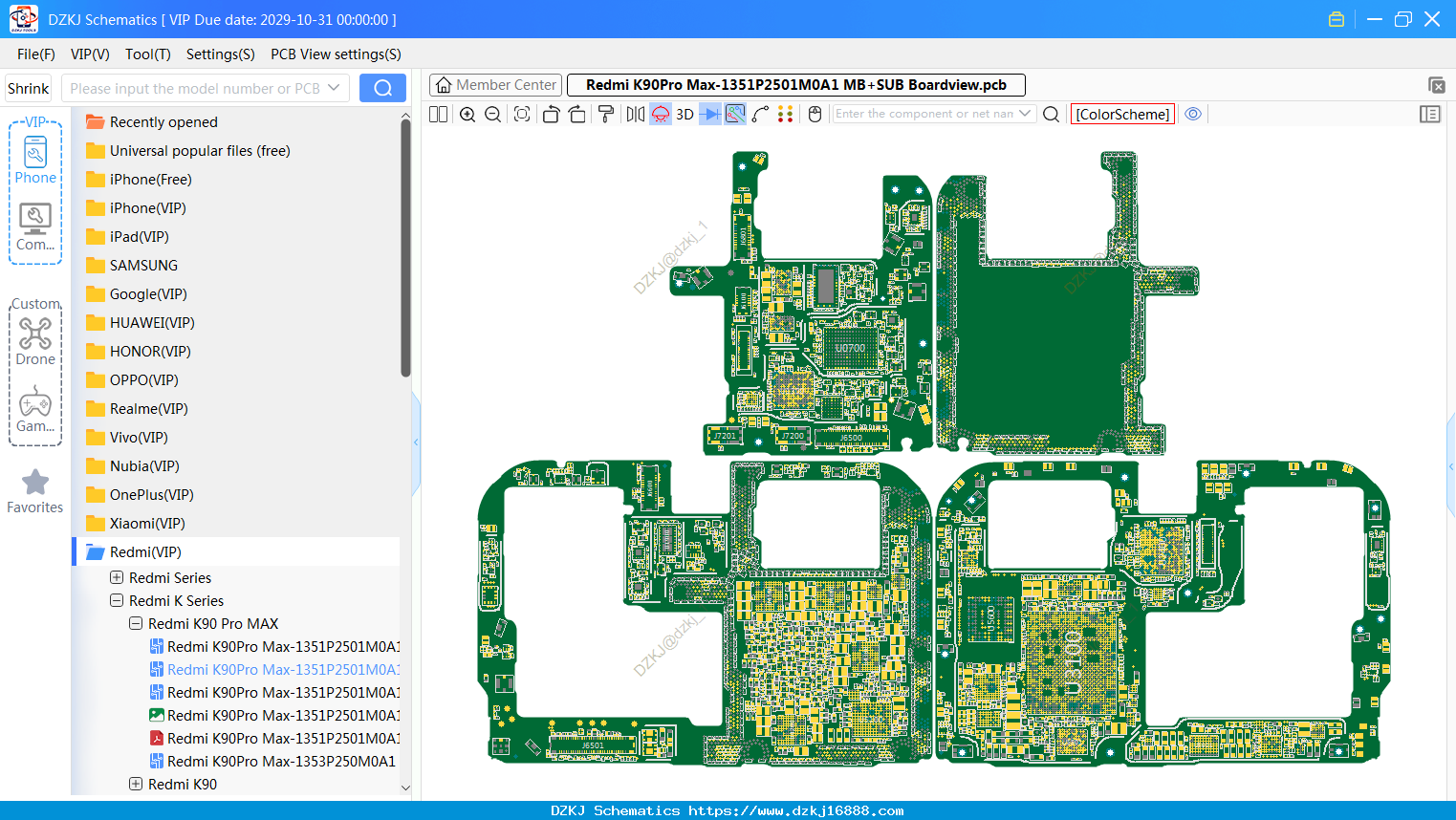This screenshot has height=820, width=1456.
Task: Select the curved trace path tool
Action: pyautogui.click(x=760, y=114)
